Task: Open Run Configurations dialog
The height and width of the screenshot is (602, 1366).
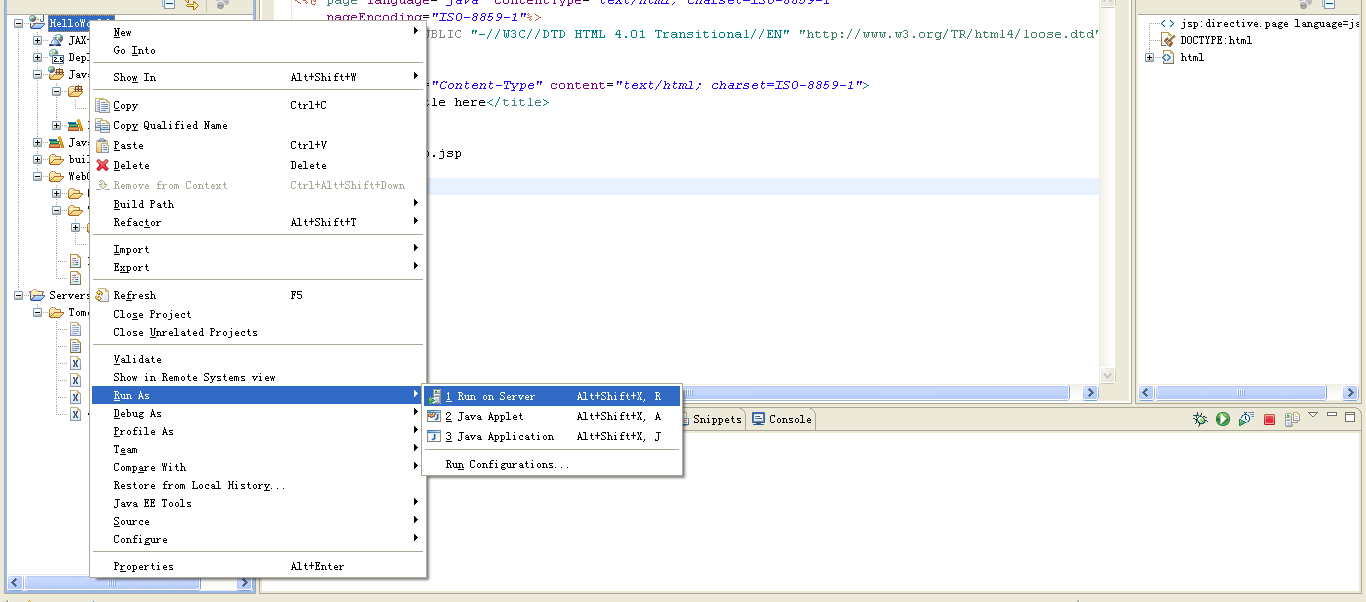Action: pos(507,465)
